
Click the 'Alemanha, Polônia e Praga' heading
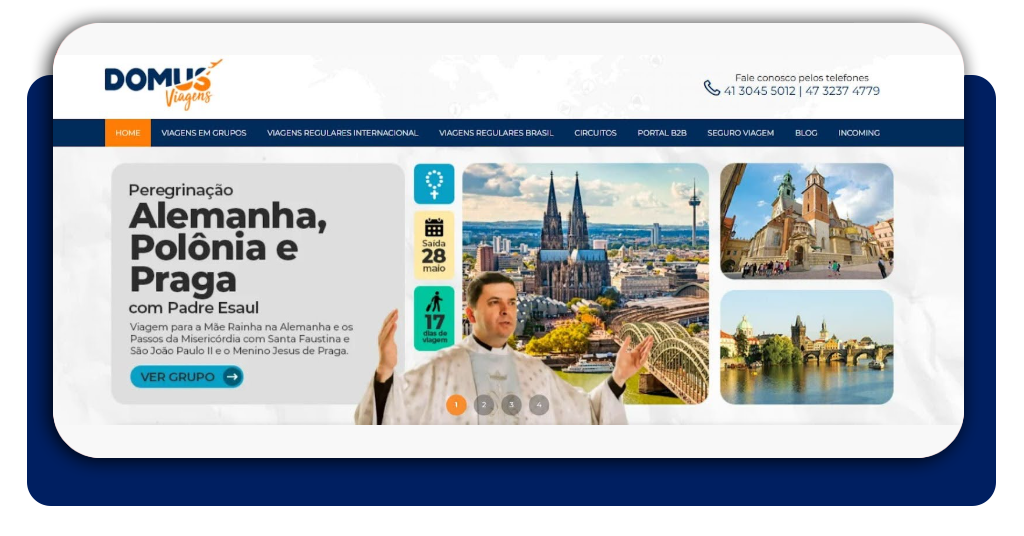228,247
